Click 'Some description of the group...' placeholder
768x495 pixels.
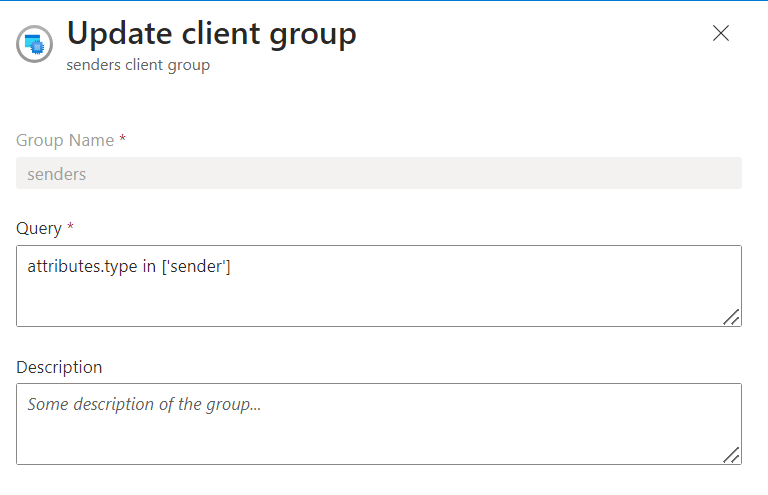tap(144, 405)
